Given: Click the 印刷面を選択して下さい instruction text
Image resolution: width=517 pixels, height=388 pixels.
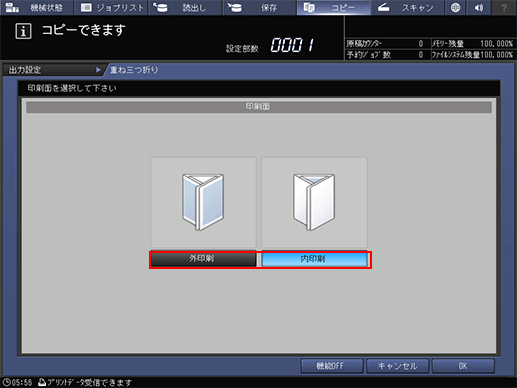Looking at the screenshot, I should point(72,88).
